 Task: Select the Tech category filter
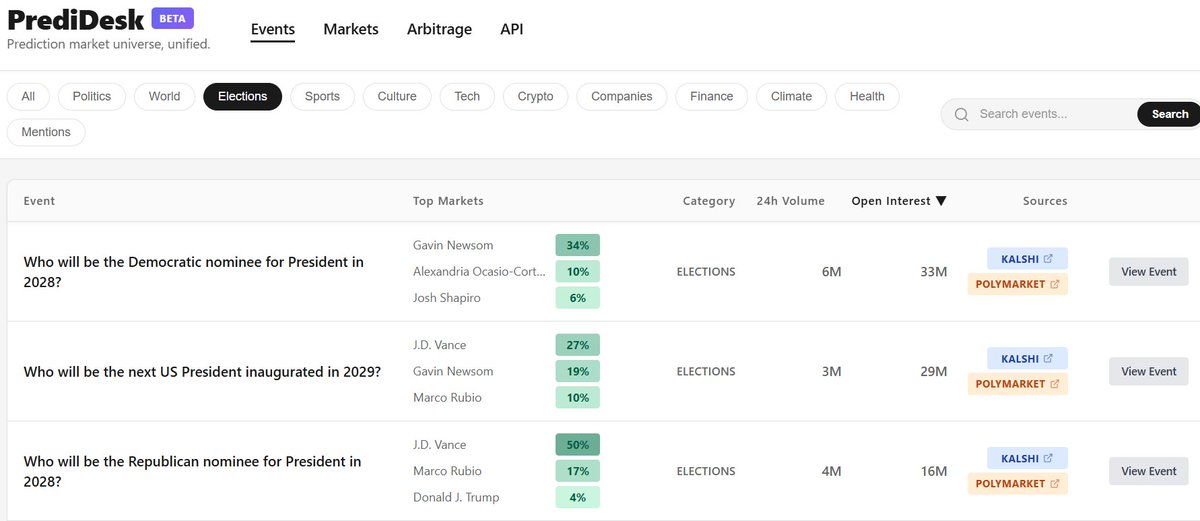click(467, 96)
